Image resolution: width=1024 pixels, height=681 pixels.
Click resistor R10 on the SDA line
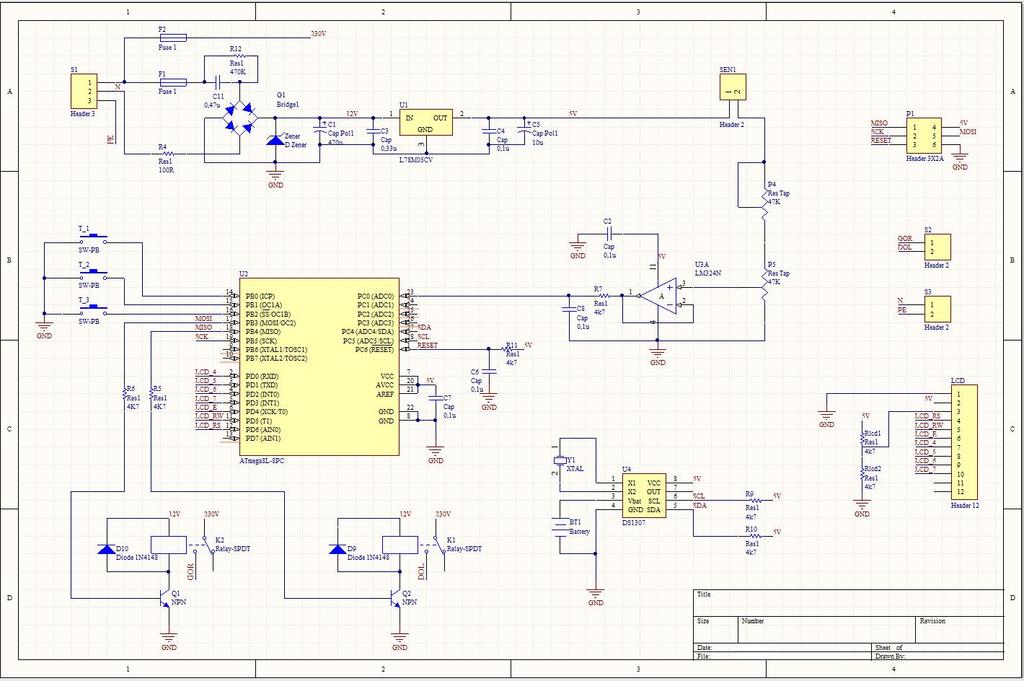754,536
